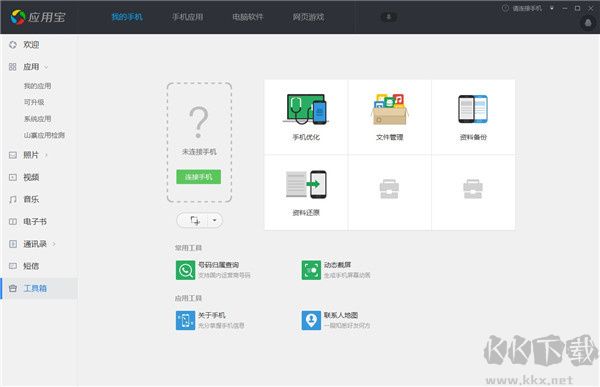This screenshot has width=600, height=387.
Task: Click the 应用宝 logo
Action: 38,17
